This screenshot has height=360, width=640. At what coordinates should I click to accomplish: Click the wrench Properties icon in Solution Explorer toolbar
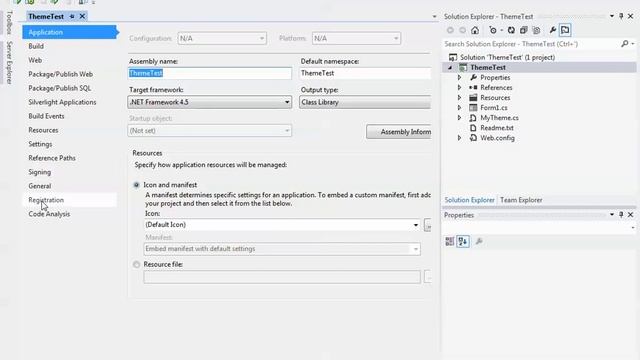(552, 30)
